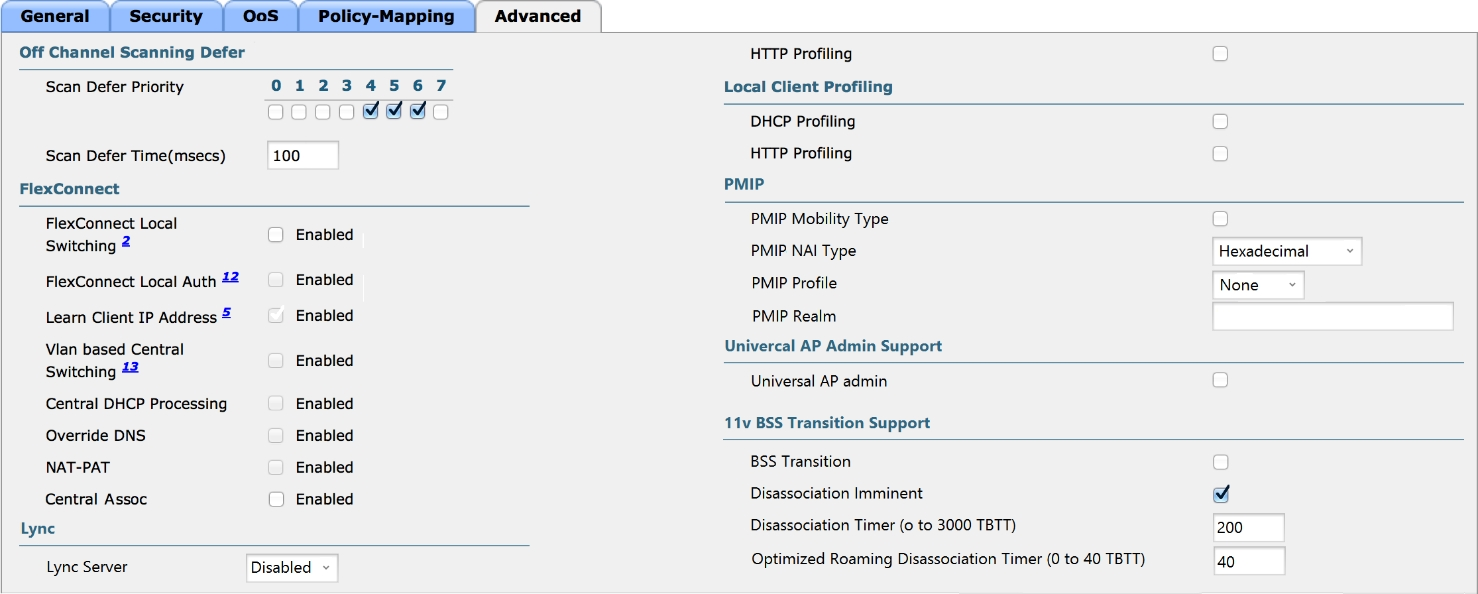
Task: Open footnote 5 link for Learn Client IP Address
Action: [x=226, y=313]
